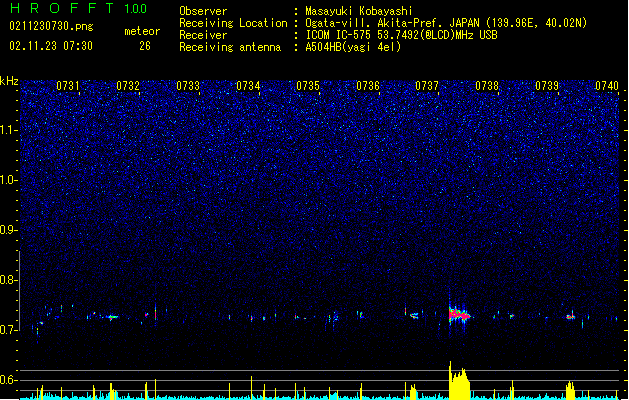Image resolution: width=629 pixels, height=400 pixels.
Task: Select the 0733 time marker
Action: pos(188,86)
